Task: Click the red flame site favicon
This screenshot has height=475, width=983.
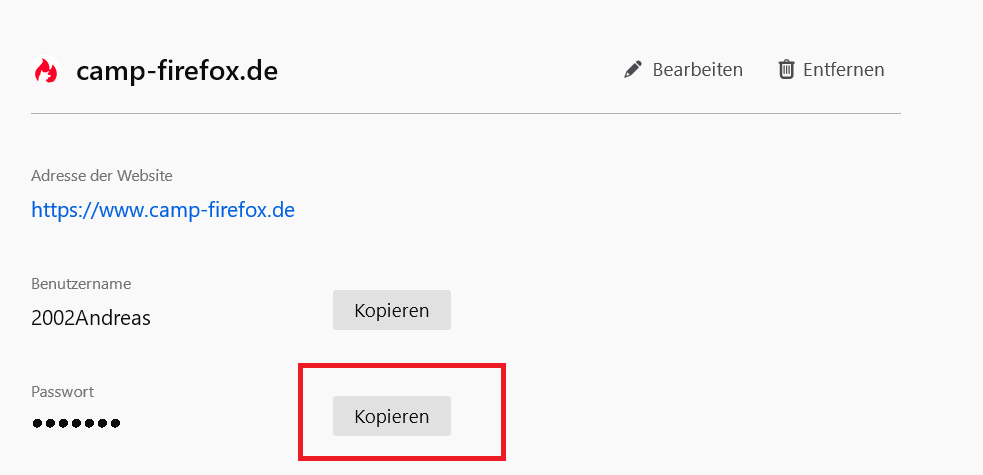Action: coord(45,71)
